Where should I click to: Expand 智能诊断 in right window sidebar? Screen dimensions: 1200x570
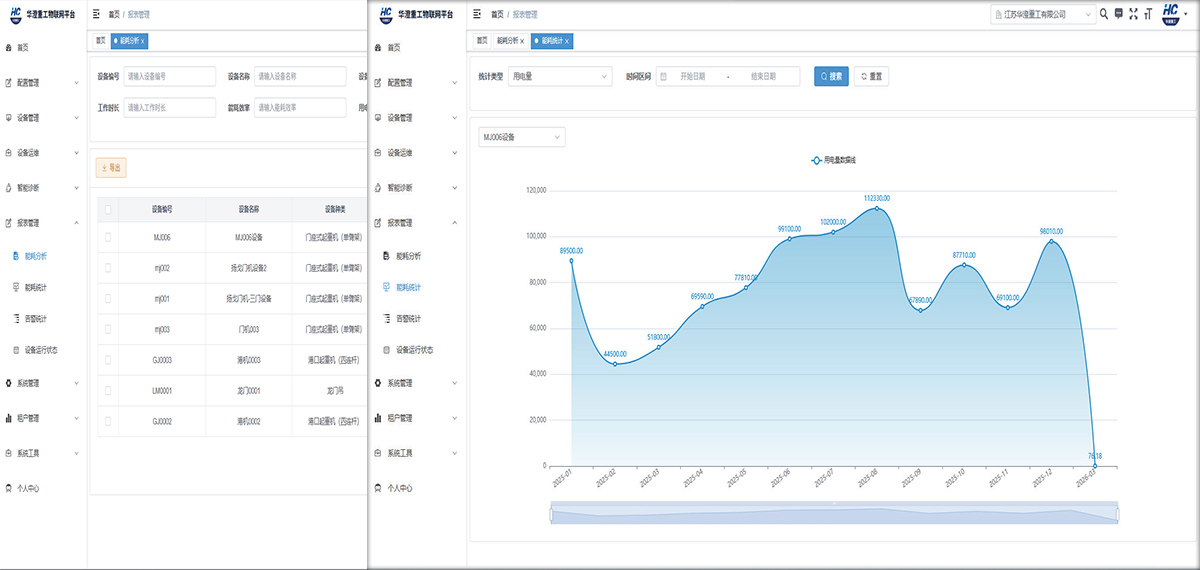[418, 187]
